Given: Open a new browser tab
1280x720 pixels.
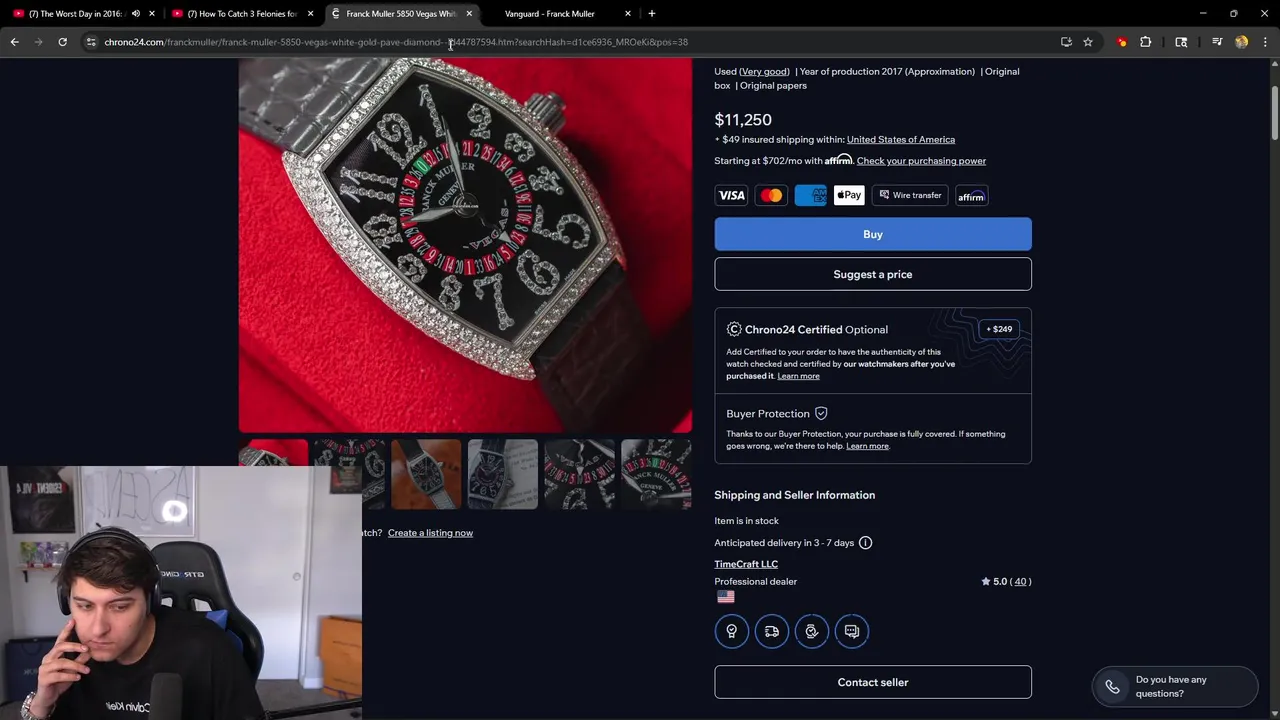Looking at the screenshot, I should [x=652, y=14].
